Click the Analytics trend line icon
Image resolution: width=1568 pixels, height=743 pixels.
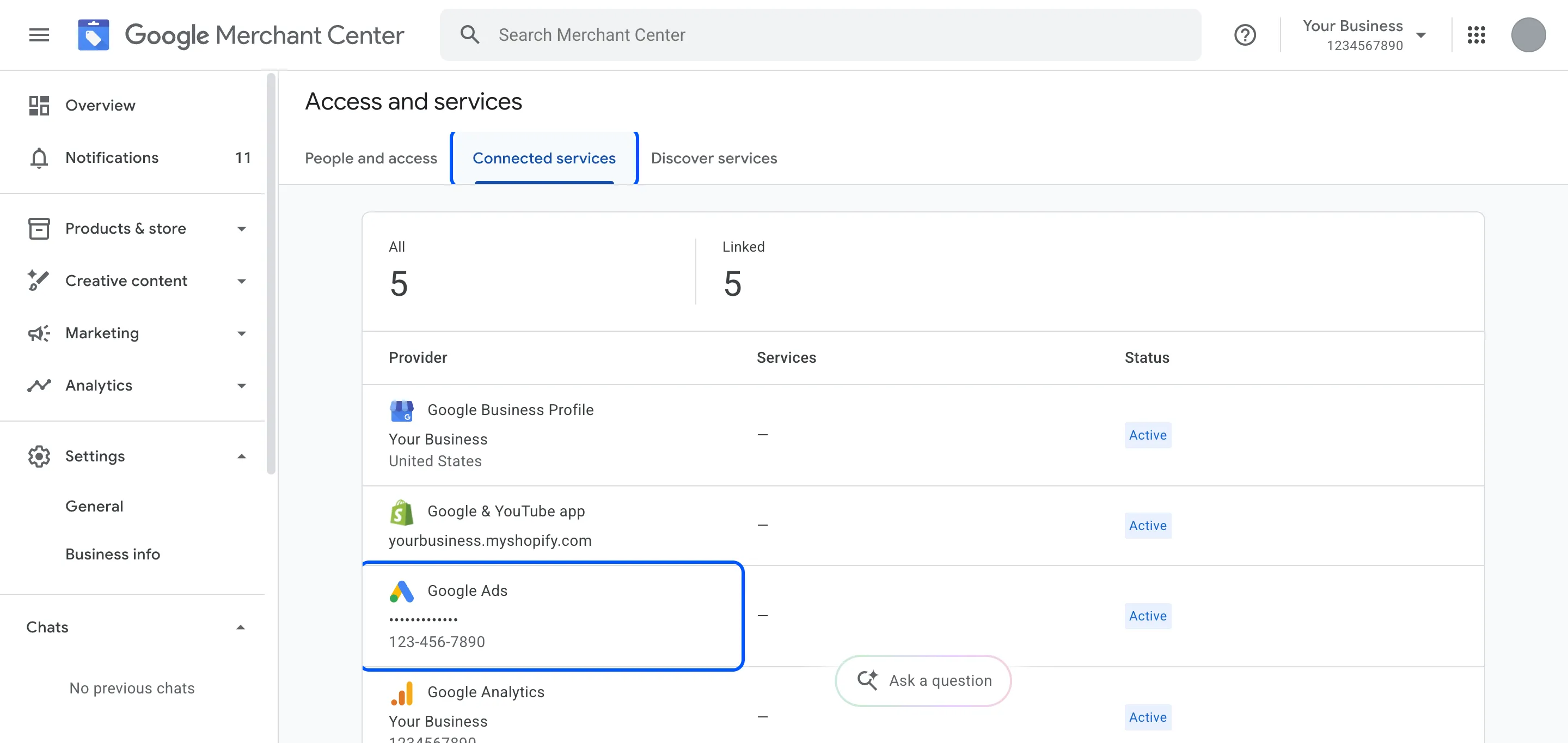pos(39,386)
